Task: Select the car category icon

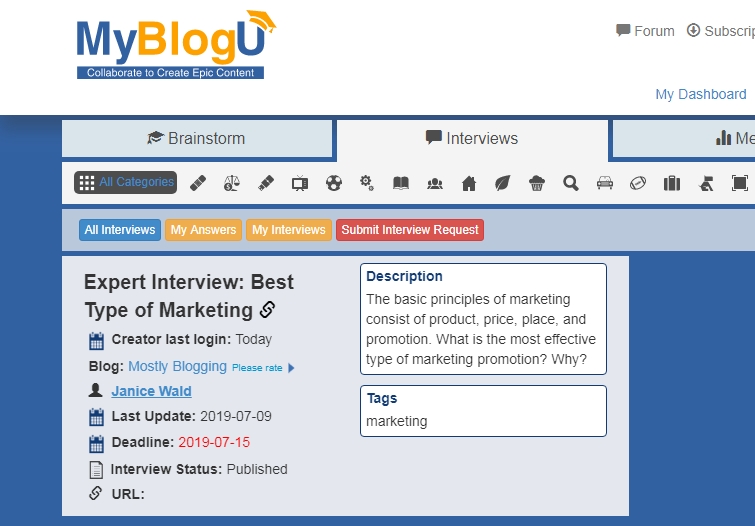Action: 605,183
